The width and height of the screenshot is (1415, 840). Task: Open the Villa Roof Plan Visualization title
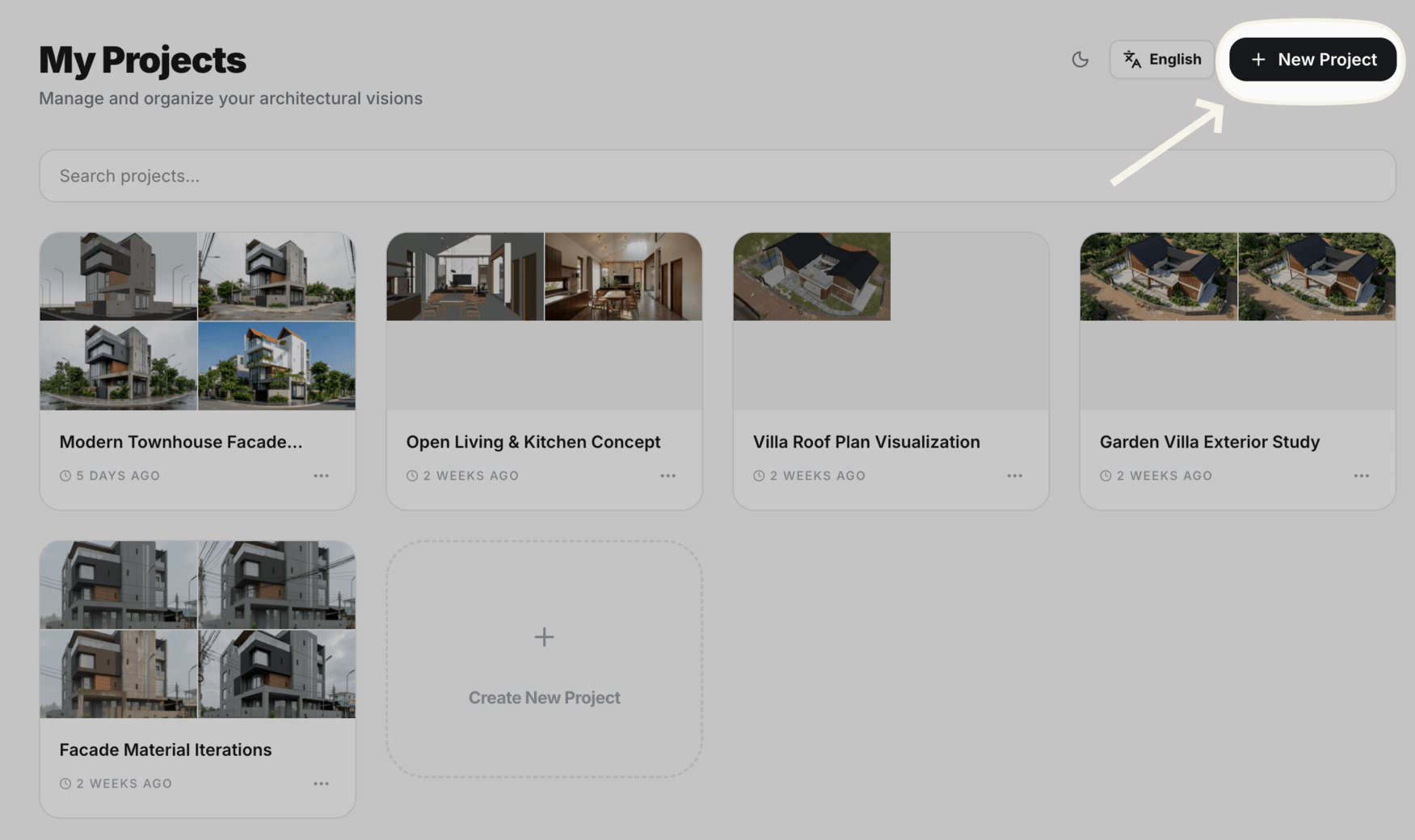865,442
